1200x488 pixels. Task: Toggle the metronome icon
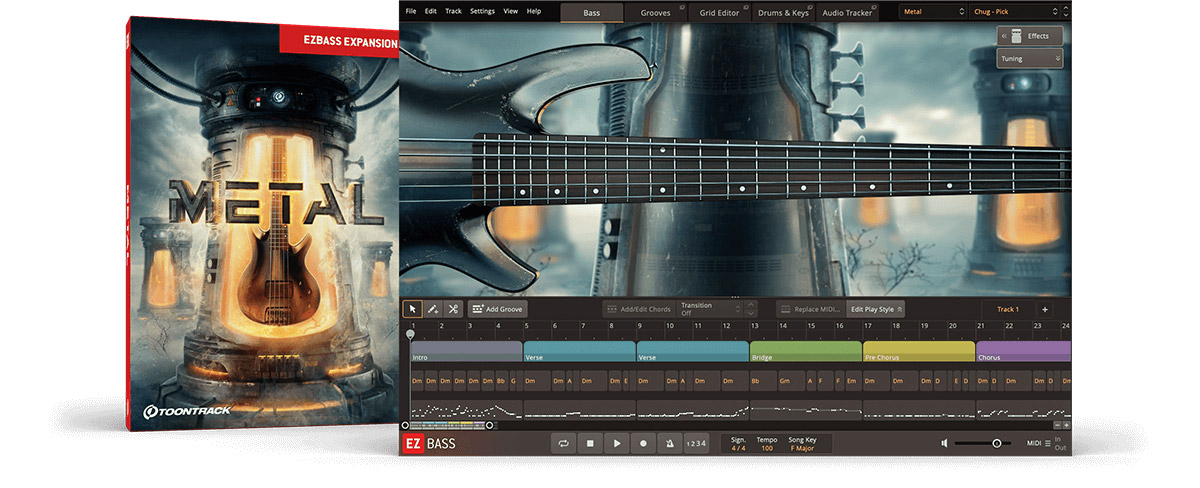tap(669, 443)
